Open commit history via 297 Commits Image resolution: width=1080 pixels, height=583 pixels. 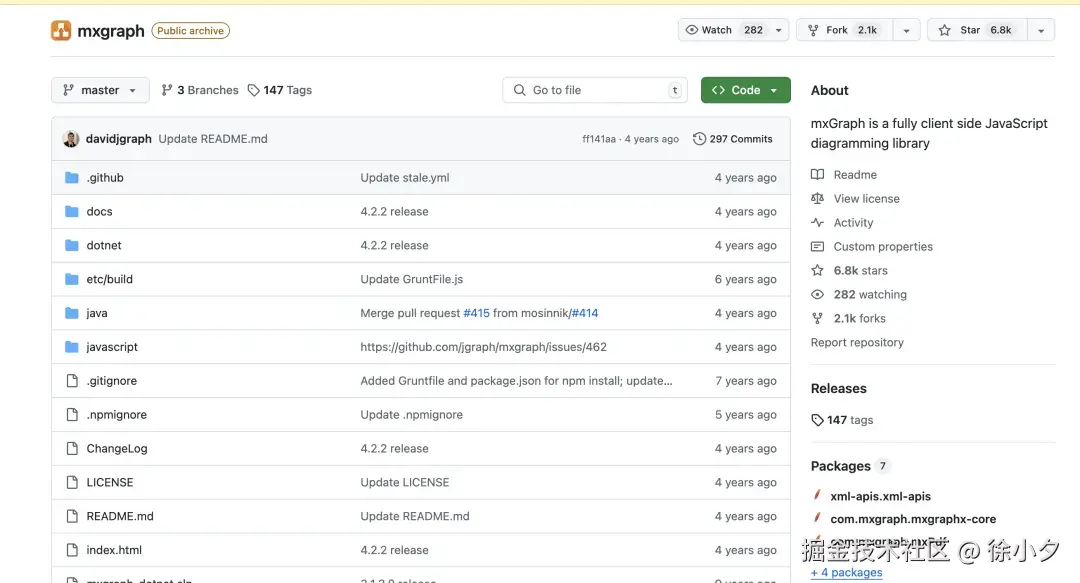(733, 139)
